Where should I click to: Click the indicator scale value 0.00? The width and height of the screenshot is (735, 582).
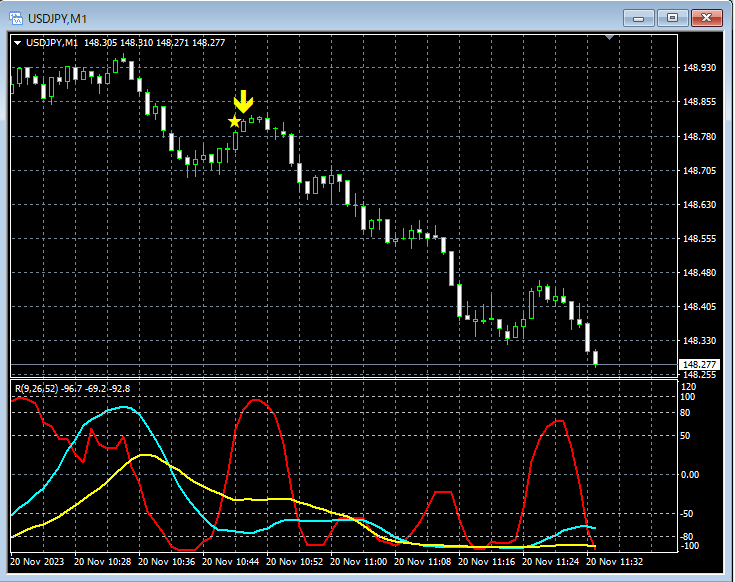(690, 475)
